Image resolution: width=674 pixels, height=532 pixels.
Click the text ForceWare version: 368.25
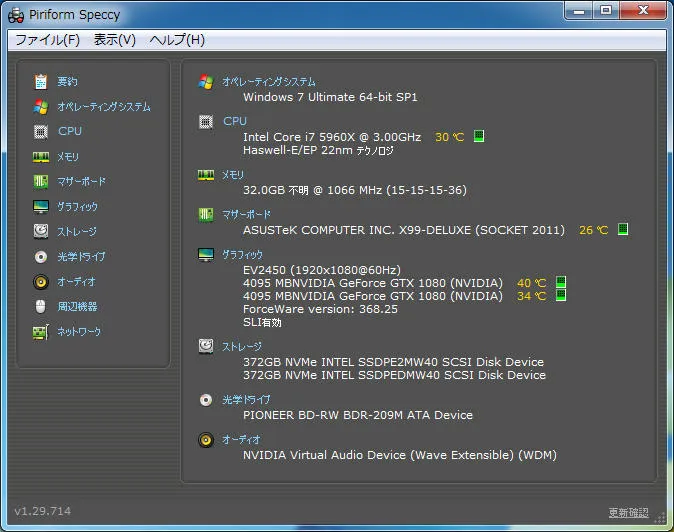pos(320,309)
